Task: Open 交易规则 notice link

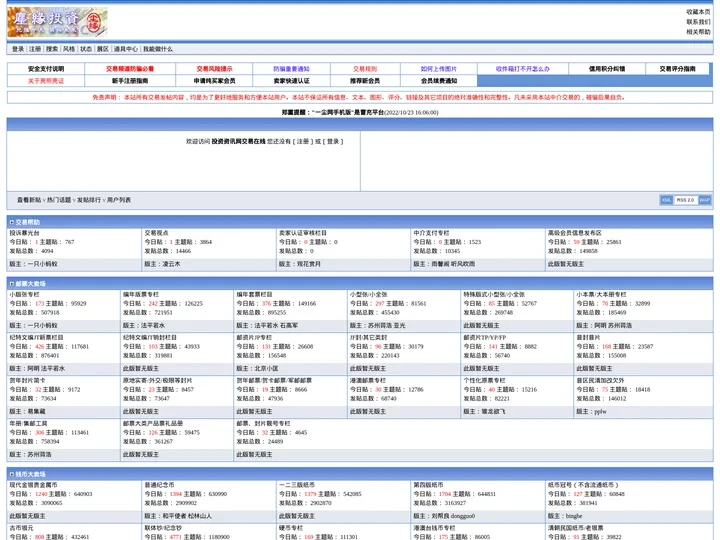Action: click(x=365, y=69)
